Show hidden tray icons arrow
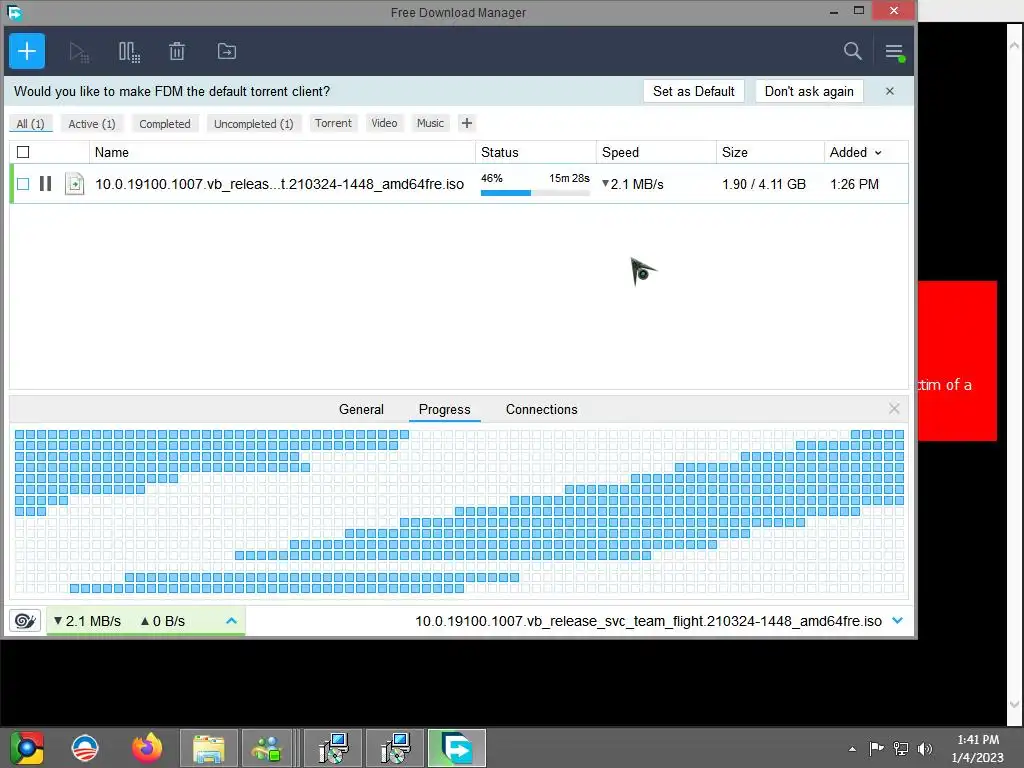 coord(852,749)
